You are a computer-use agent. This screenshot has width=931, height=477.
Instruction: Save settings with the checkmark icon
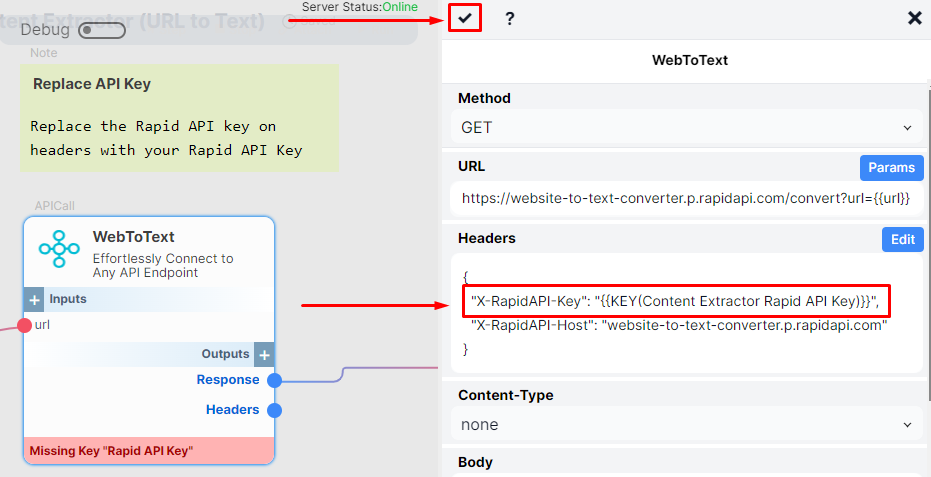[465, 18]
